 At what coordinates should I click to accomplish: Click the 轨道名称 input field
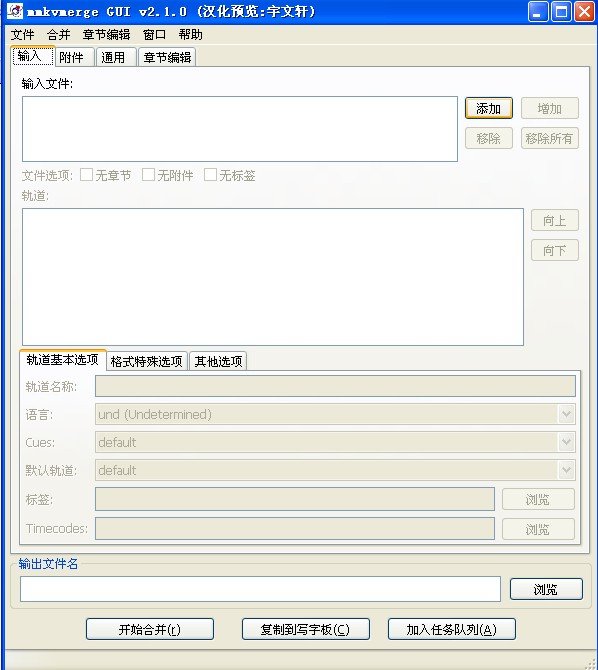tap(335, 386)
